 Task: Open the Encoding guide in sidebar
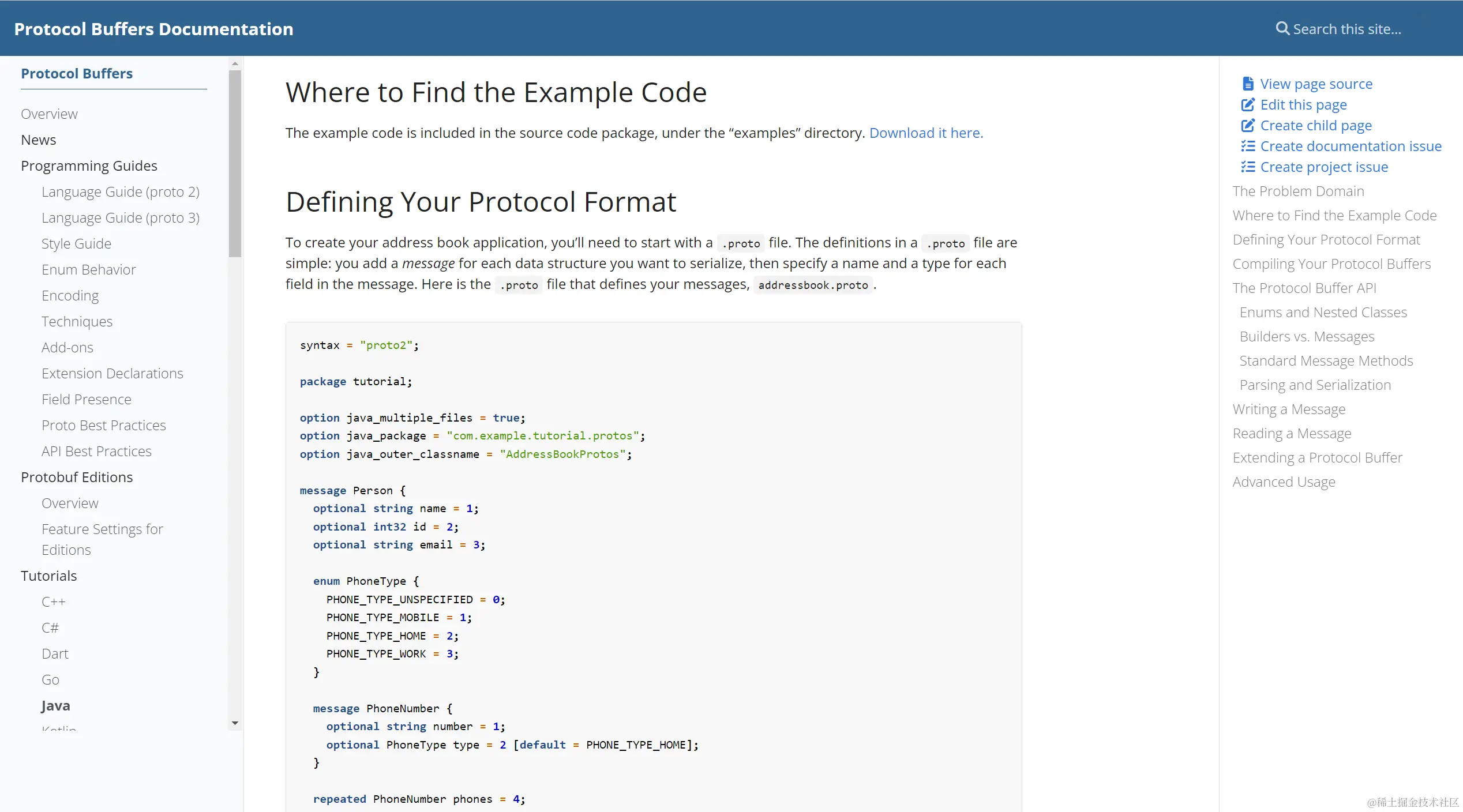point(70,296)
